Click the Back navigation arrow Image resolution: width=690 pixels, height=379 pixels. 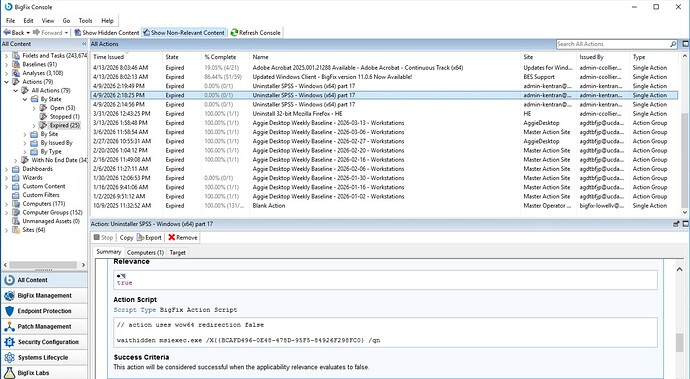[14, 33]
